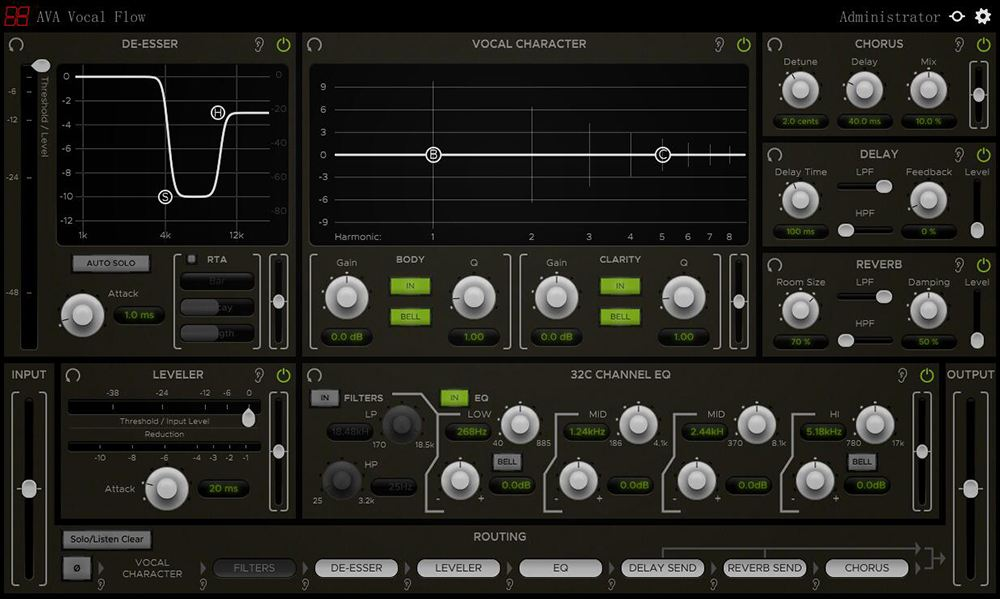
Task: Click the DELAY Feedback knob
Action: (929, 200)
